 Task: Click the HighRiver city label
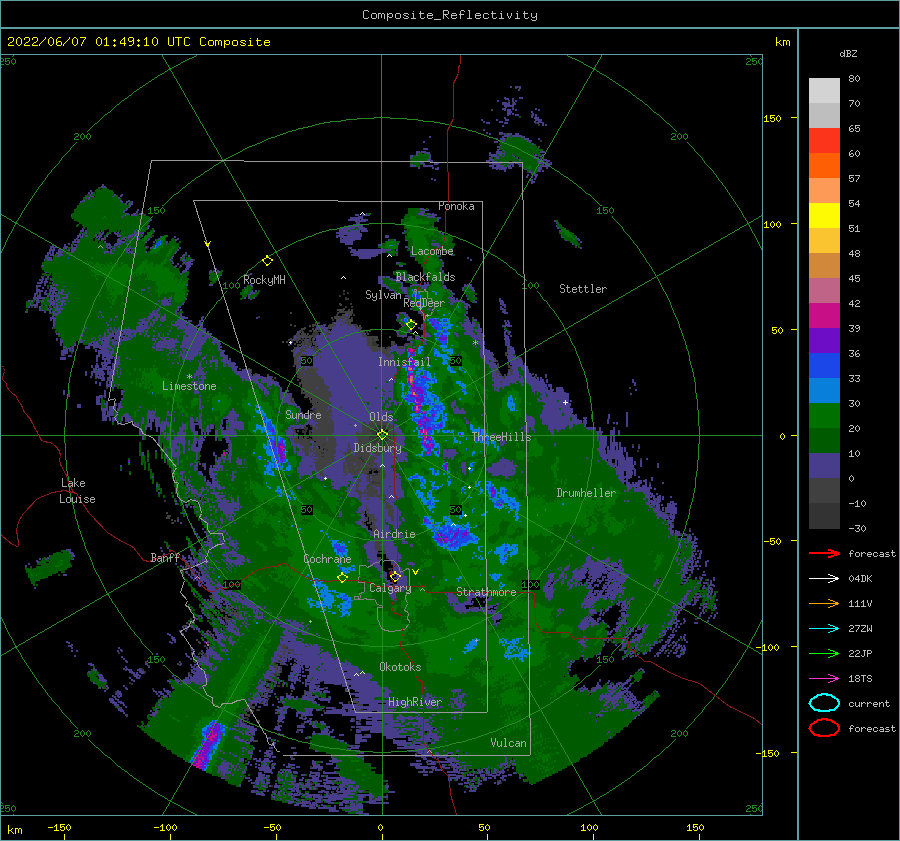(x=415, y=702)
